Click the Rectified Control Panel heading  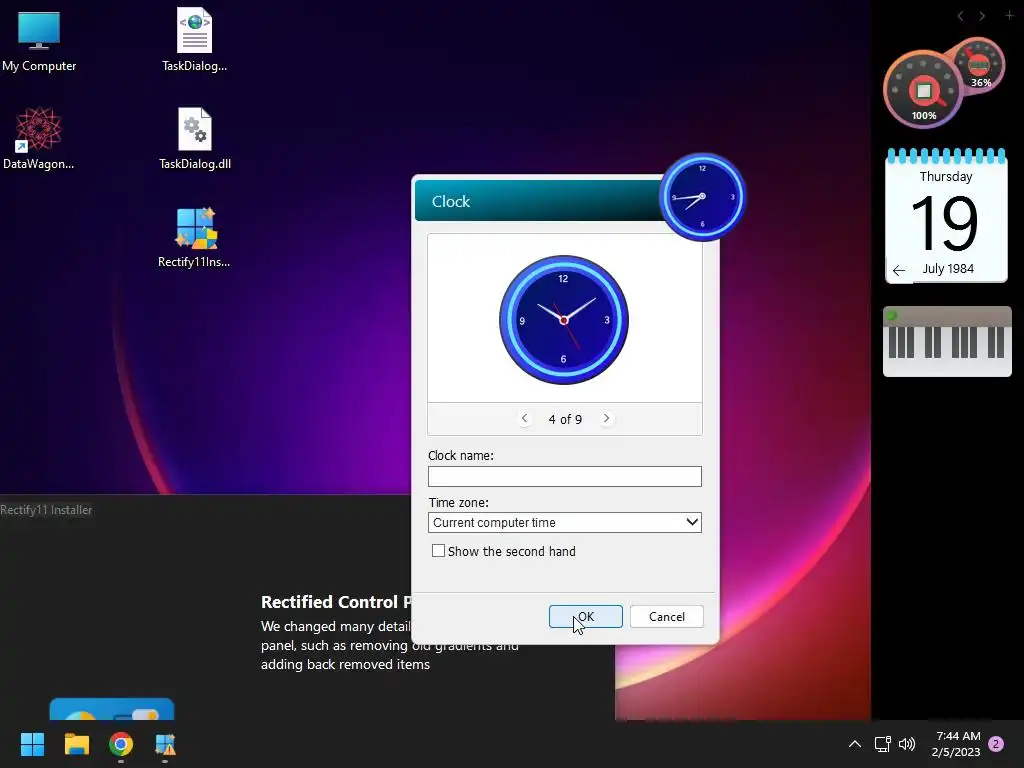point(336,602)
